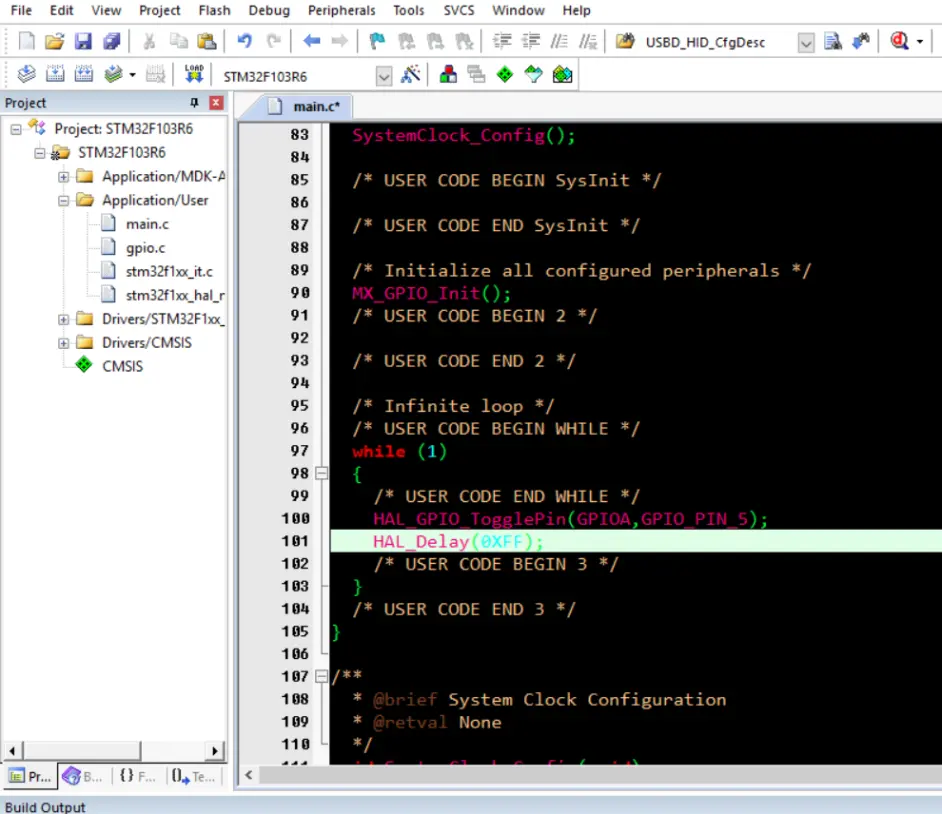Screen dimensions: 942x814
Task: Build target files icon
Action: click(x=55, y=74)
